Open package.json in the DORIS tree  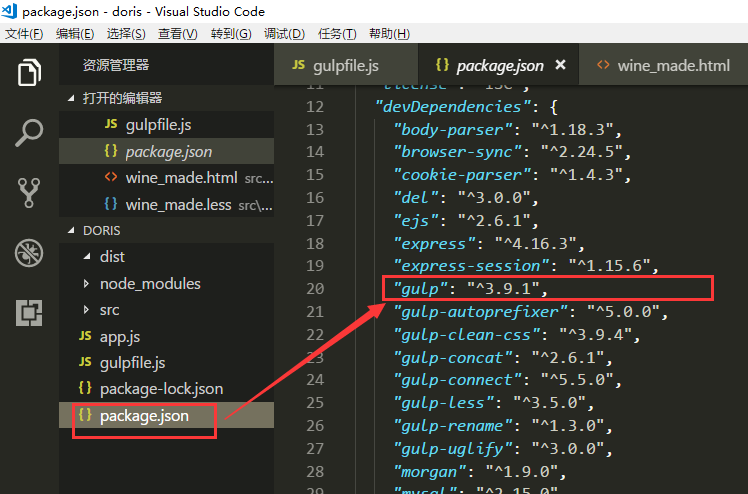(x=166, y=415)
